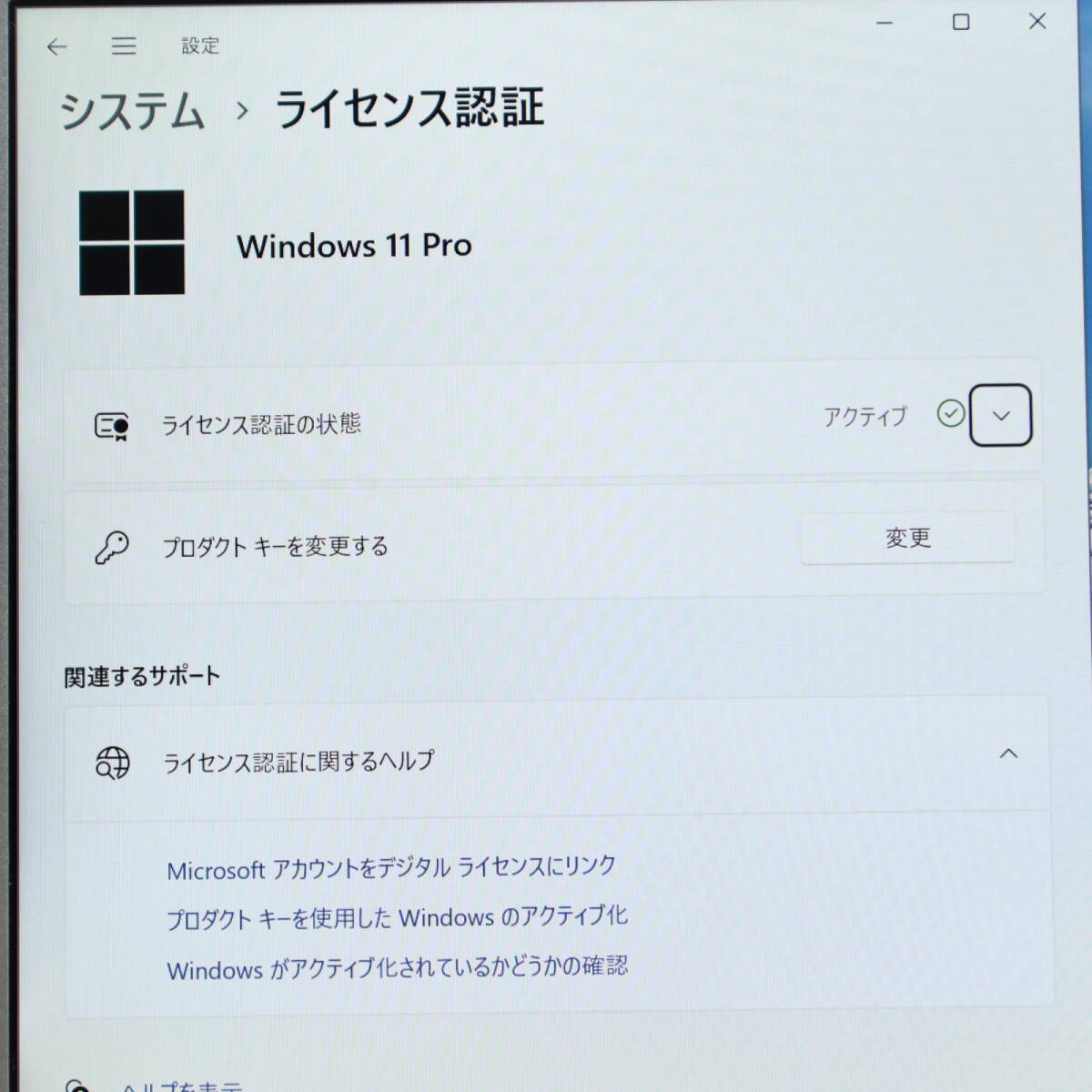
Task: Expand the ライセンス認証の状態 chevron
Action: tap(1000, 415)
